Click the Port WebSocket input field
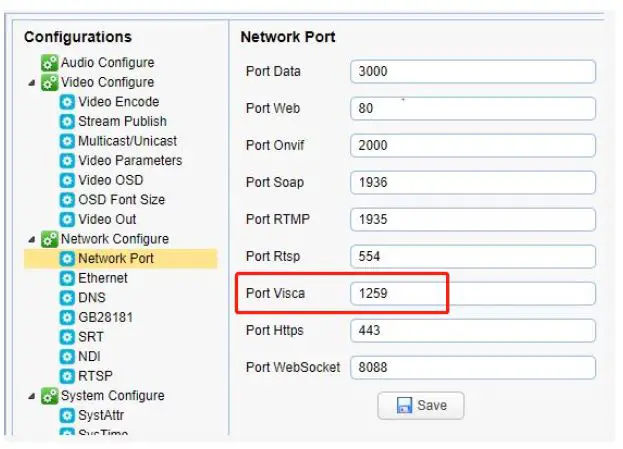 472,367
